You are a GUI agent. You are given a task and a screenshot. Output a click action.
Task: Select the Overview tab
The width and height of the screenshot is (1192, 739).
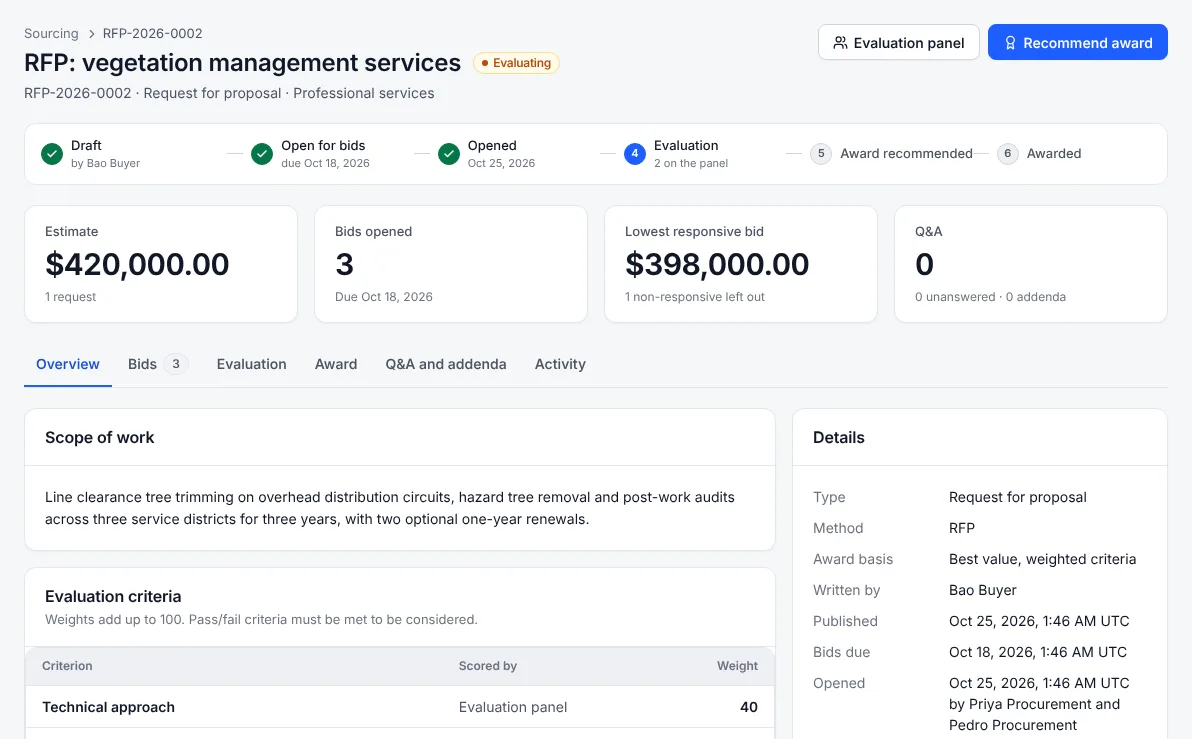point(68,364)
